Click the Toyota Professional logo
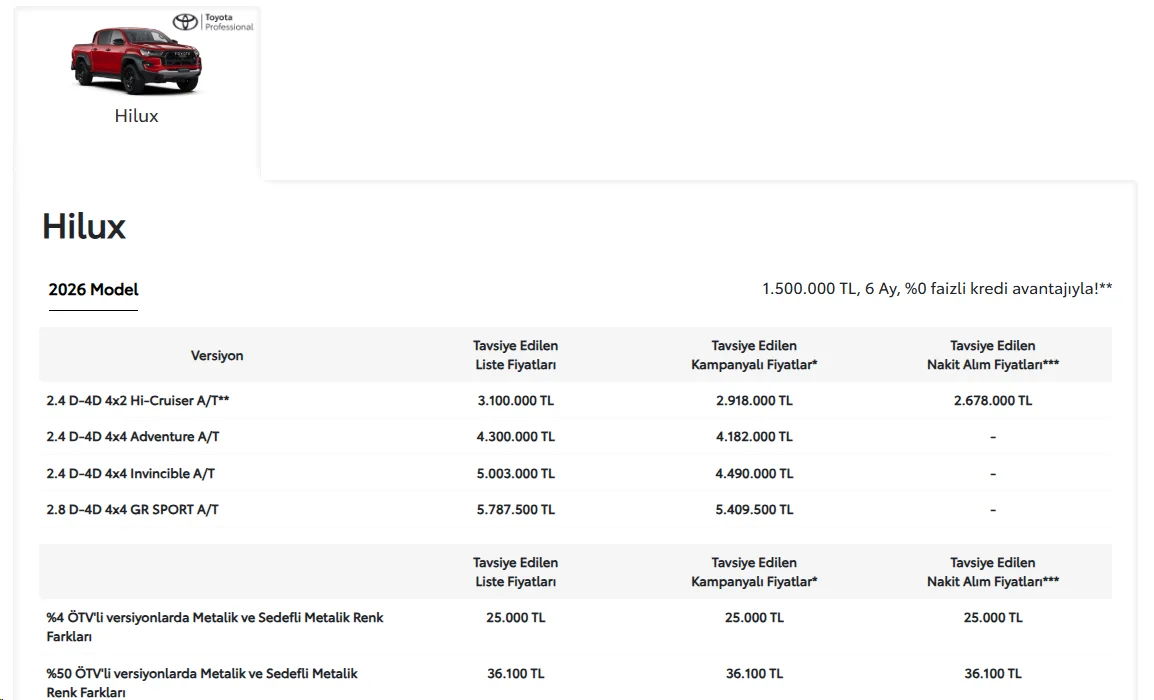Viewport: 1154px width, 700px height. [213, 22]
